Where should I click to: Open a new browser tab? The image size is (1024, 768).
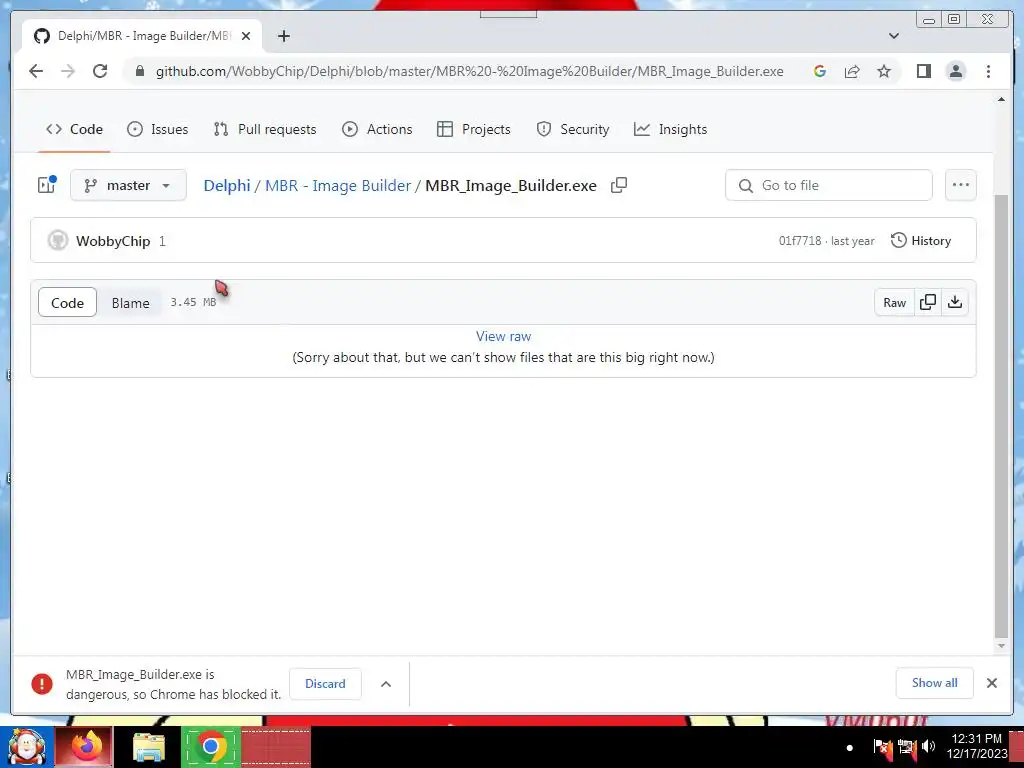click(x=283, y=36)
